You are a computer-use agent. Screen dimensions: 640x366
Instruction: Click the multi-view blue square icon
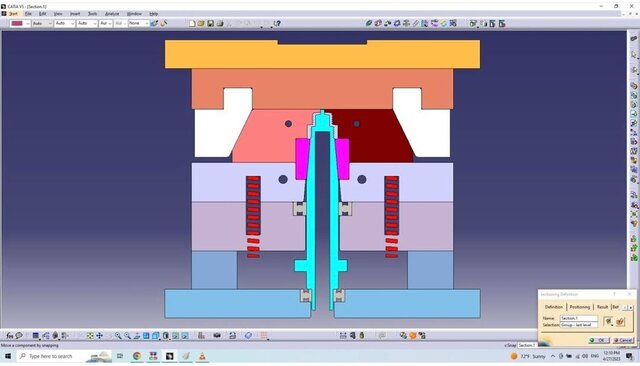point(146,336)
